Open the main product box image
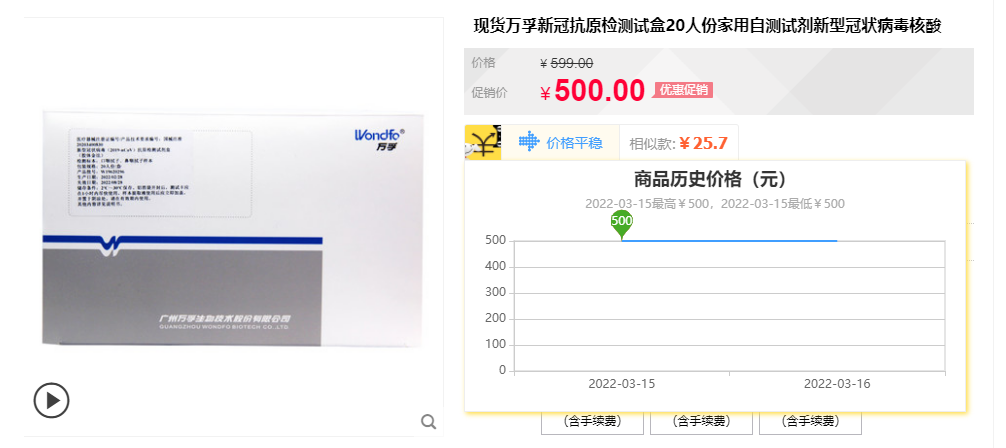 234,228
